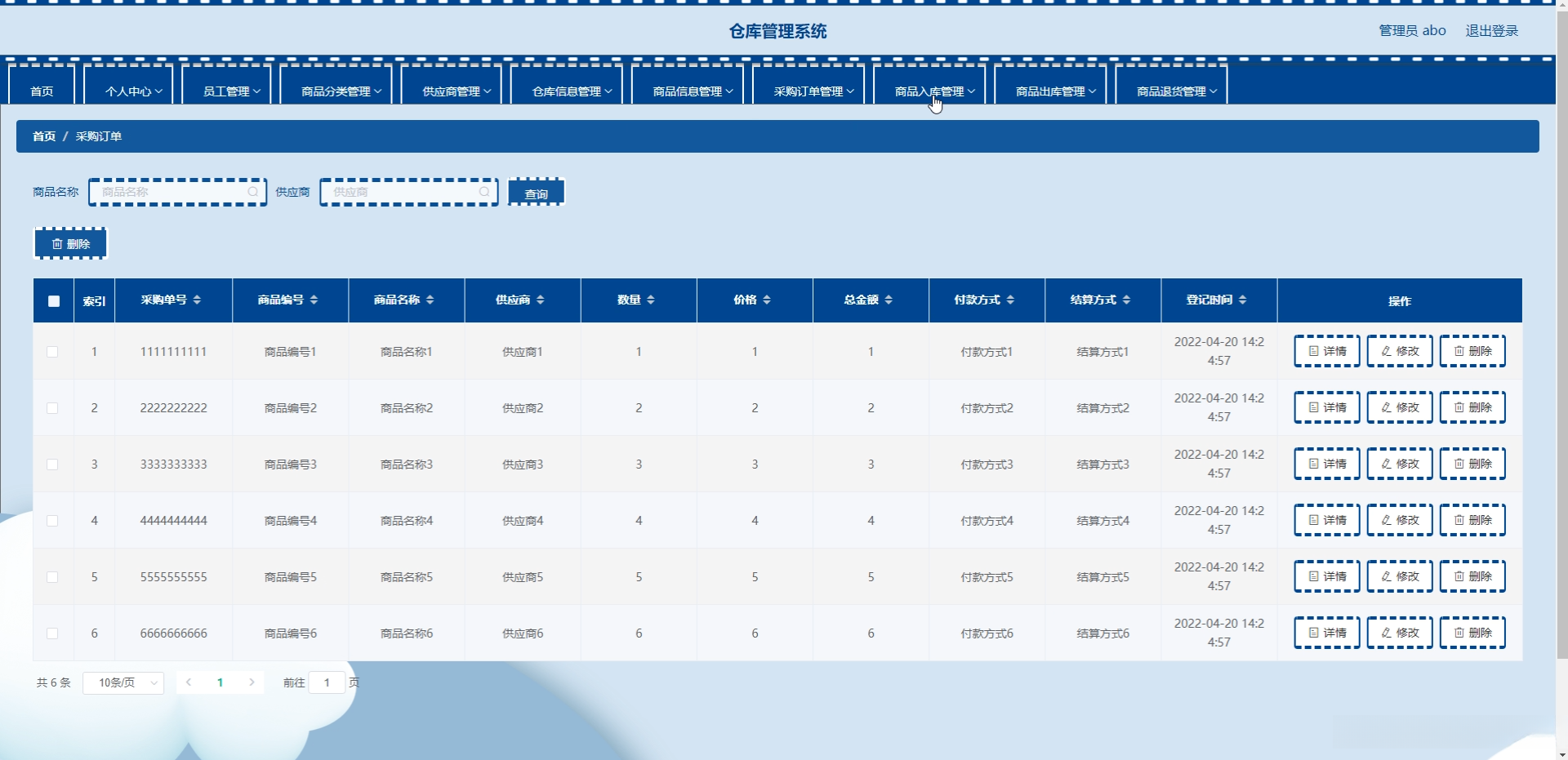Expand 员工管理 menu
This screenshot has width=1568, height=760.
(x=226, y=86)
